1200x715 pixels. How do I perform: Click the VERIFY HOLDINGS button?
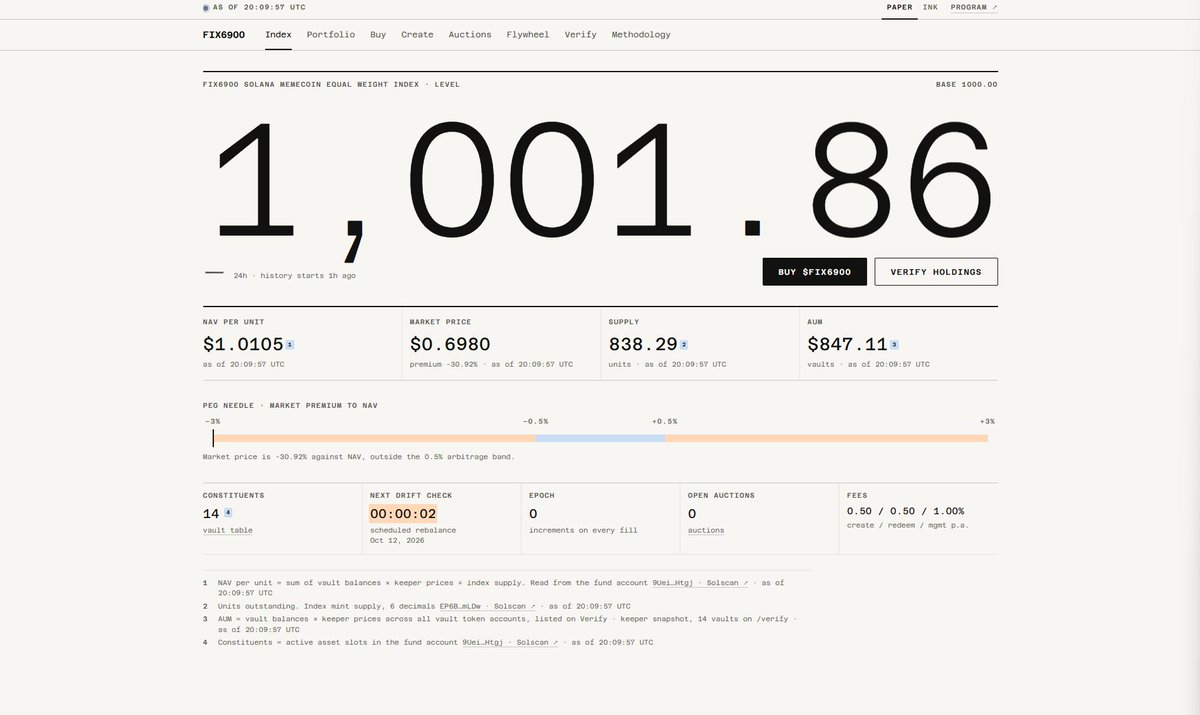click(x=936, y=272)
